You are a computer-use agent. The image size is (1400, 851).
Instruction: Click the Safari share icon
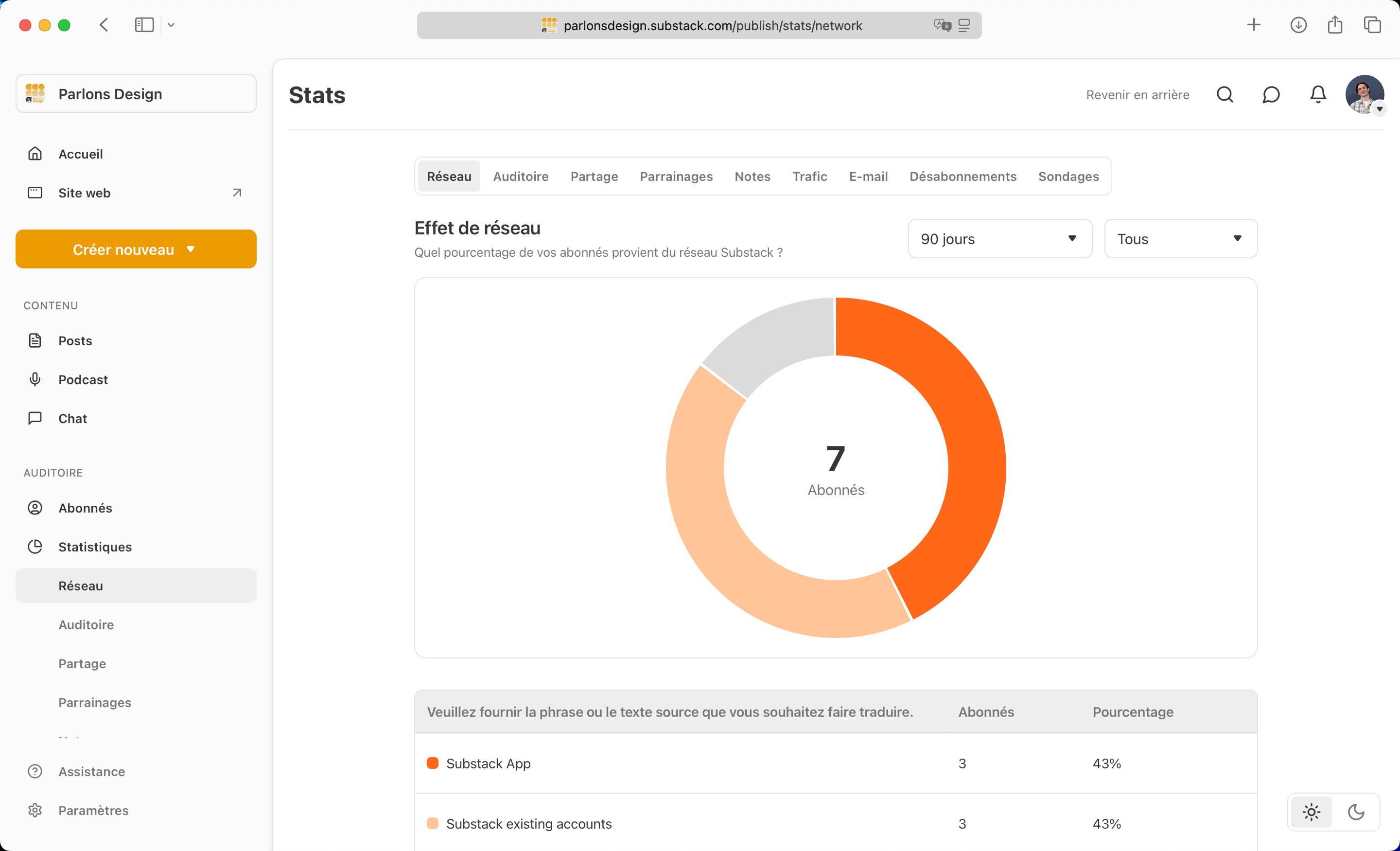[1335, 24]
